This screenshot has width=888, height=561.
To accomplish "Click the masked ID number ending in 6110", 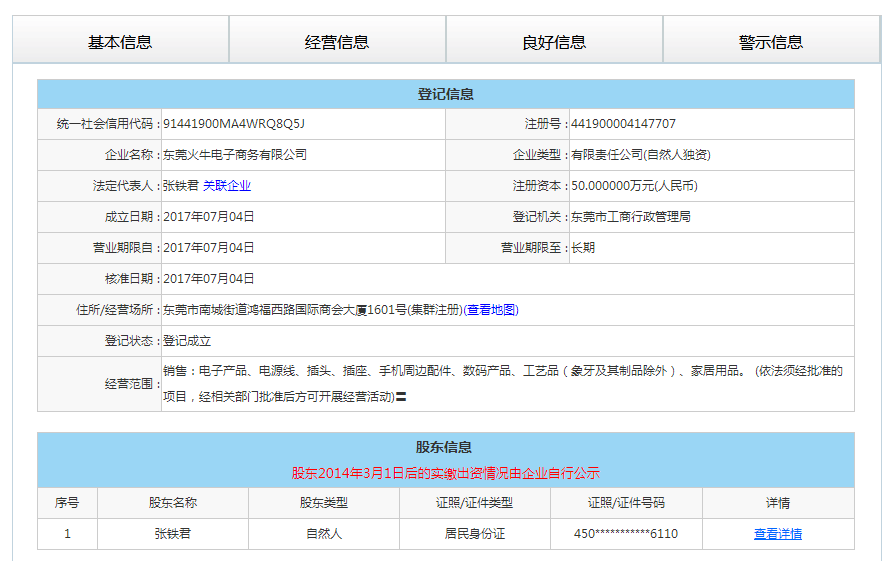I will click(626, 534).
